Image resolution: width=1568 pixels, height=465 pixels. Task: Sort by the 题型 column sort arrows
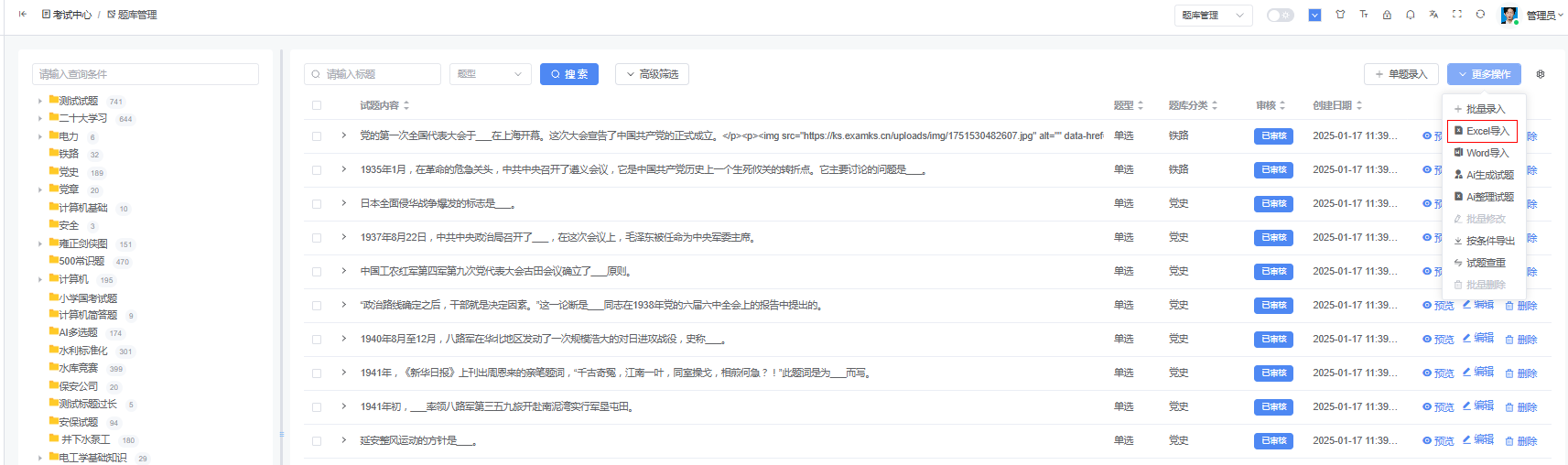[x=1141, y=105]
